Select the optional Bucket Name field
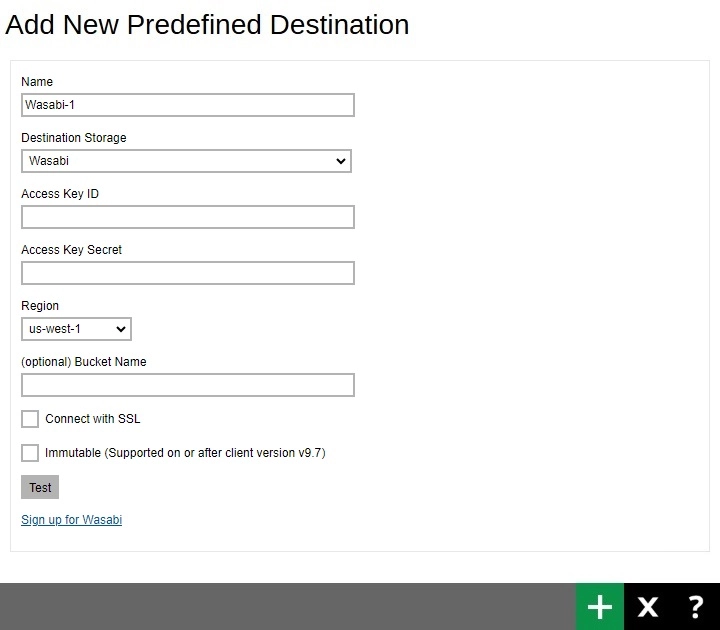Screen dimensions: 720x630 point(188,385)
